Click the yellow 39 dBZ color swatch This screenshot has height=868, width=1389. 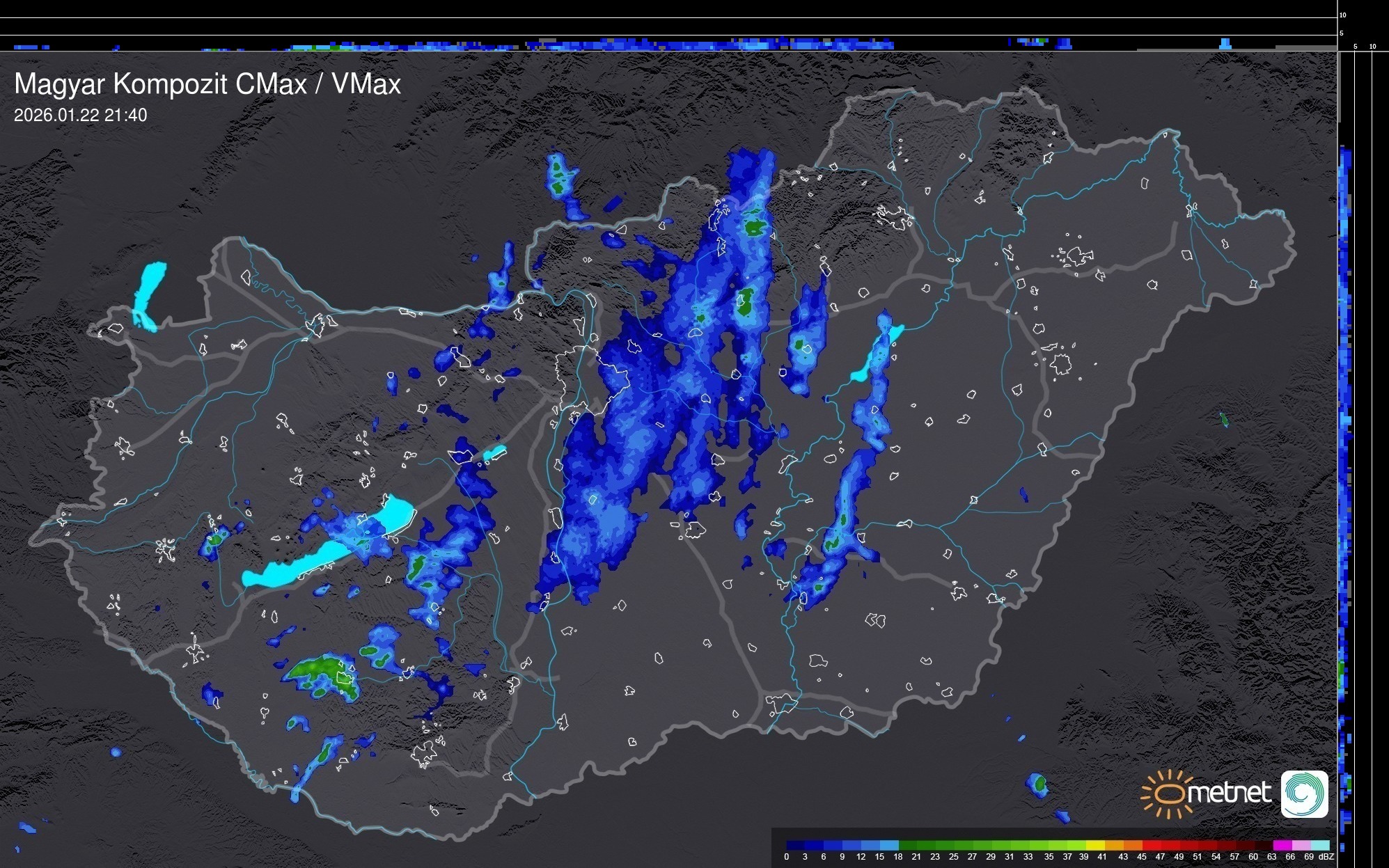[1095, 845]
